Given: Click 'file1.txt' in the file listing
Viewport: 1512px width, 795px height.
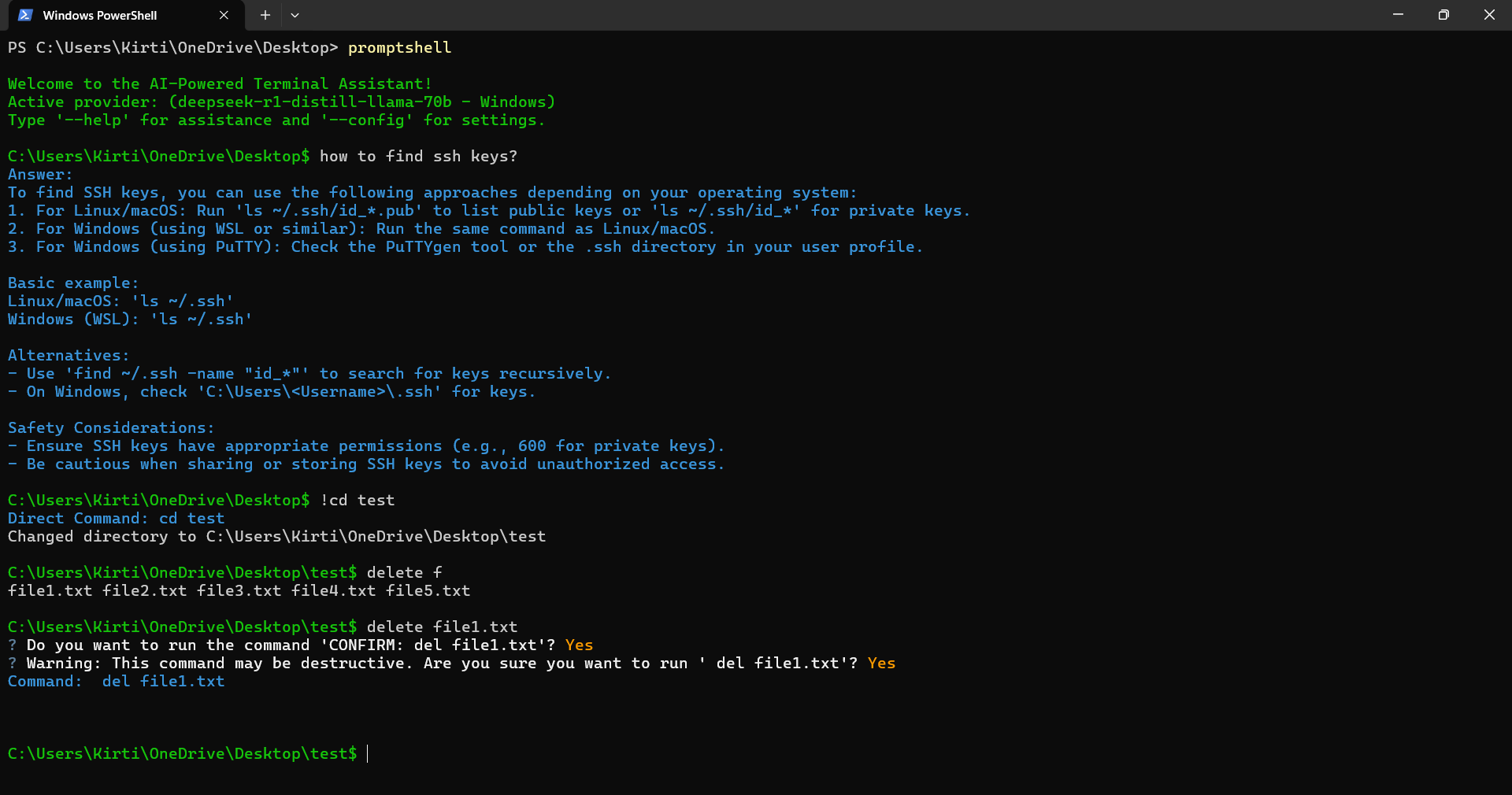Looking at the screenshot, I should (x=50, y=591).
